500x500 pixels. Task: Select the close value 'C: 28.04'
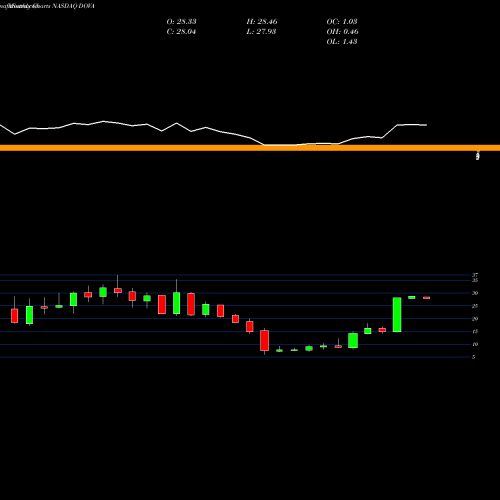tap(181, 32)
